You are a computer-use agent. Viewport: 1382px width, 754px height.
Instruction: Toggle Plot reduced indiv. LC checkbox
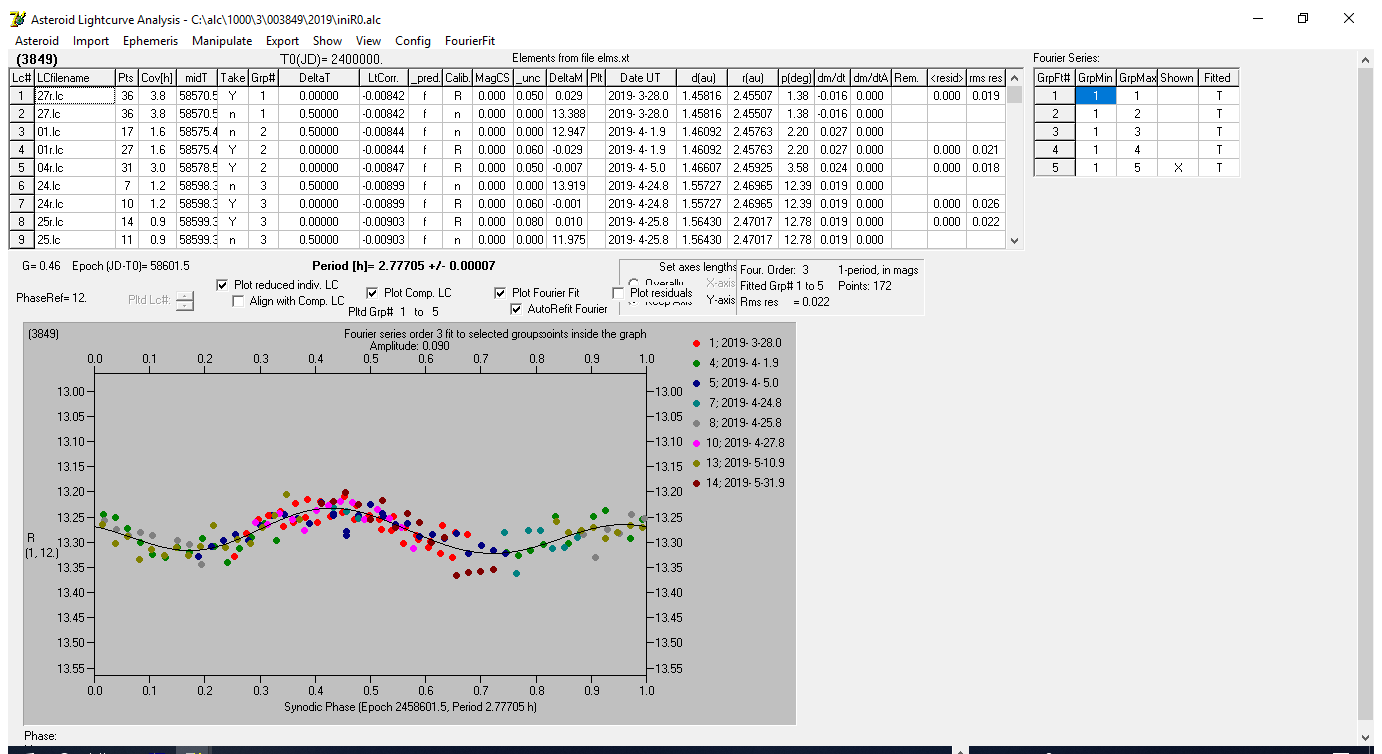[x=223, y=285]
